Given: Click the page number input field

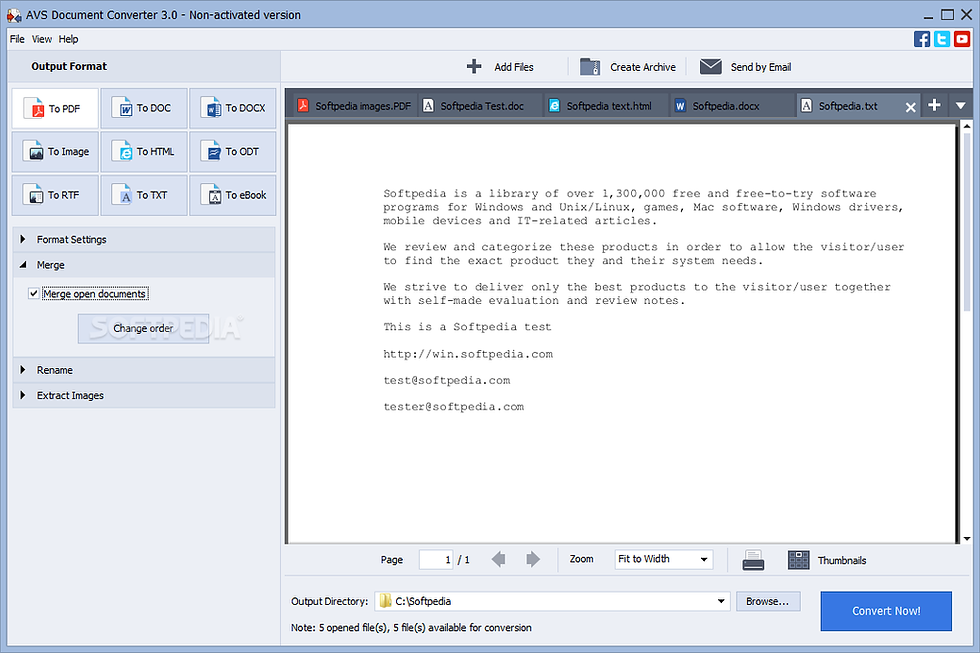Looking at the screenshot, I should (436, 559).
